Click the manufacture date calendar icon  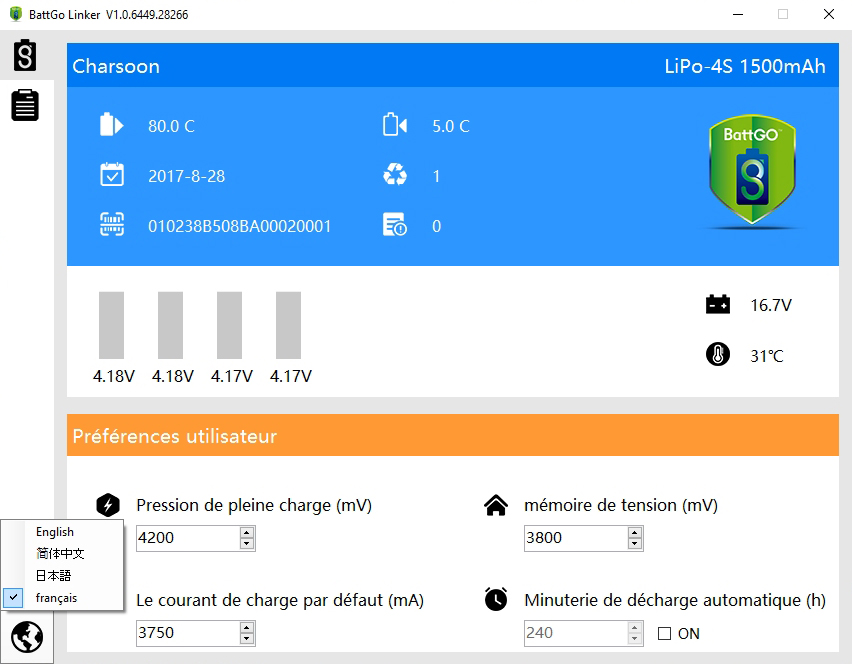(112, 175)
